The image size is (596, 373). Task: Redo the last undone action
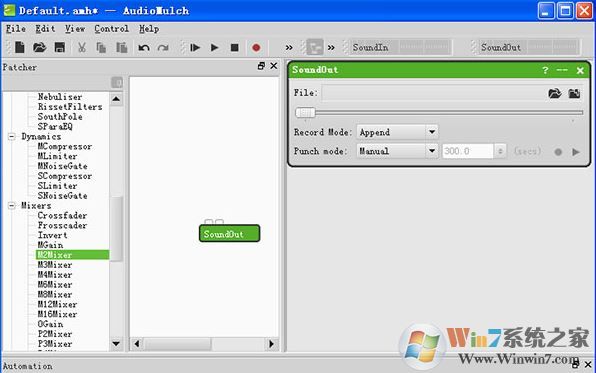(163, 48)
